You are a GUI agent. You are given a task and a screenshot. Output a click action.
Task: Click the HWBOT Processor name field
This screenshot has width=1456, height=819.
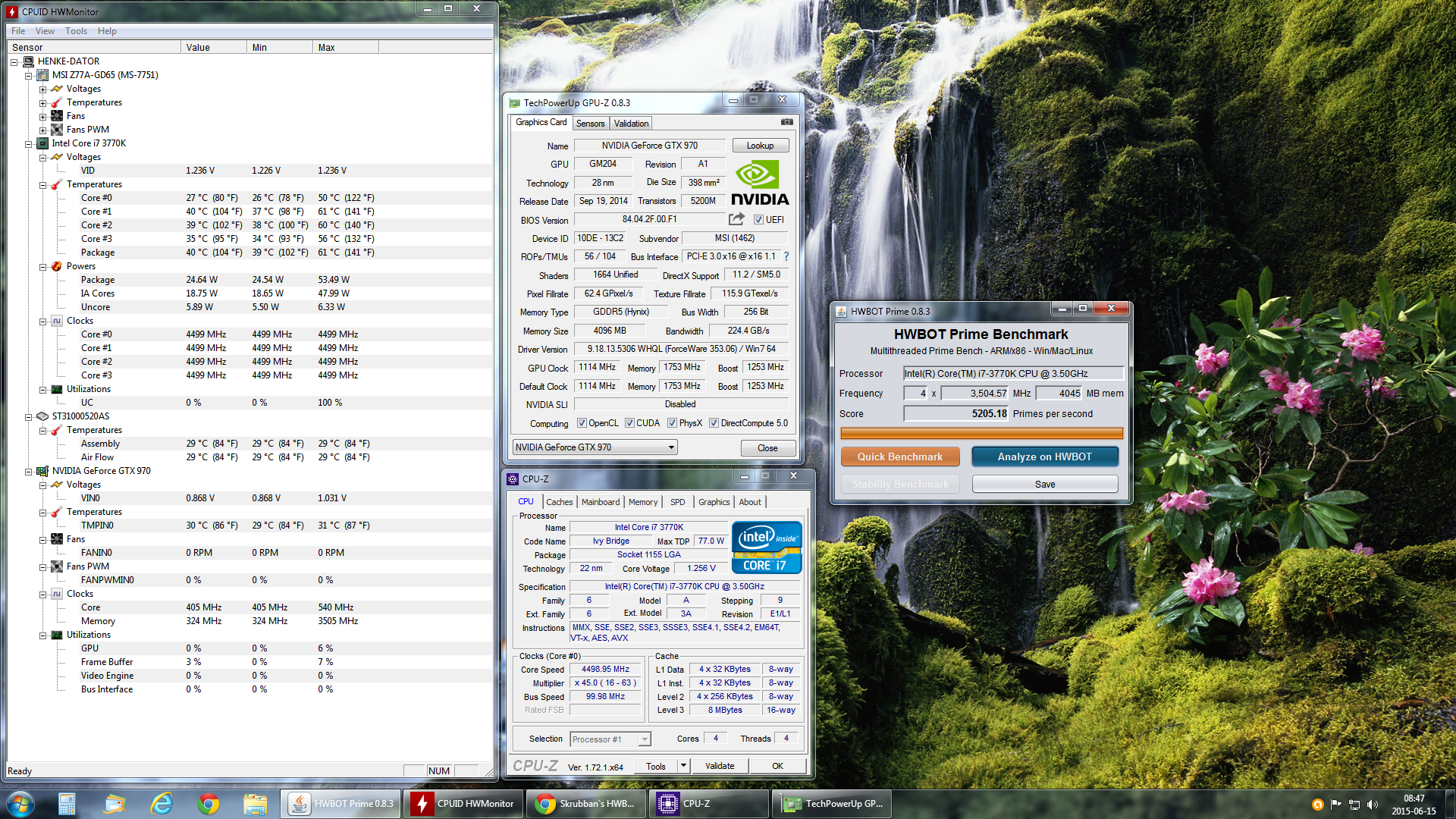pos(1012,373)
